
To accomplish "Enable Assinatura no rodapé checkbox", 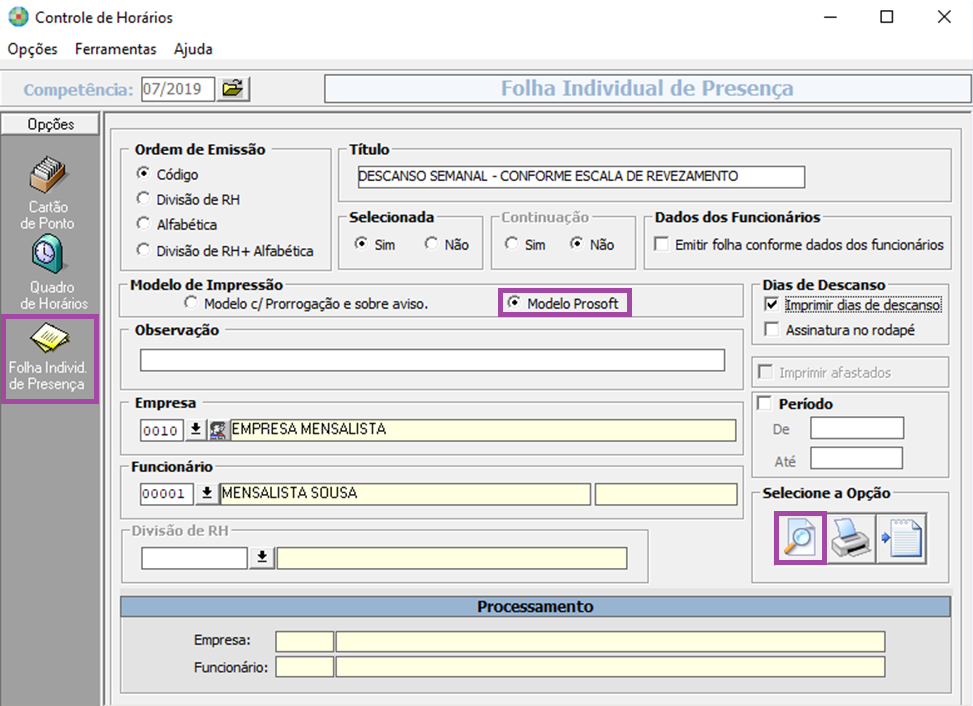I will [771, 329].
